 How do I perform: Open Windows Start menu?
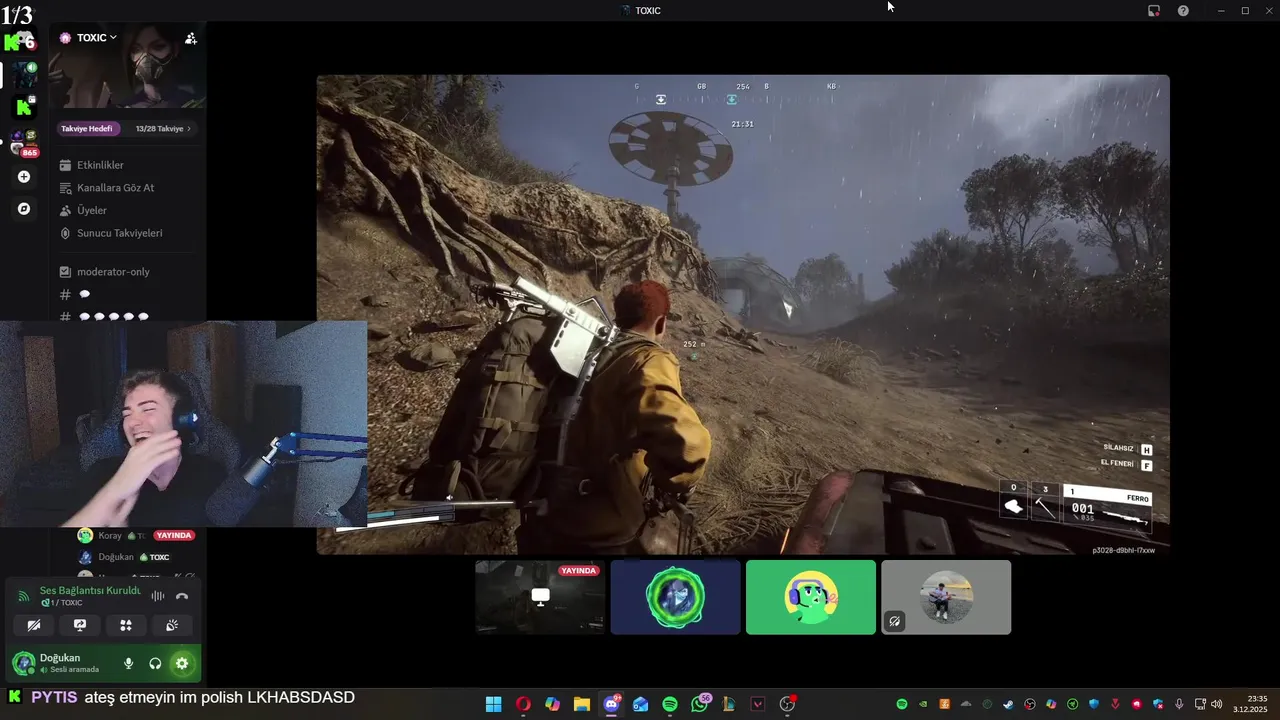493,704
